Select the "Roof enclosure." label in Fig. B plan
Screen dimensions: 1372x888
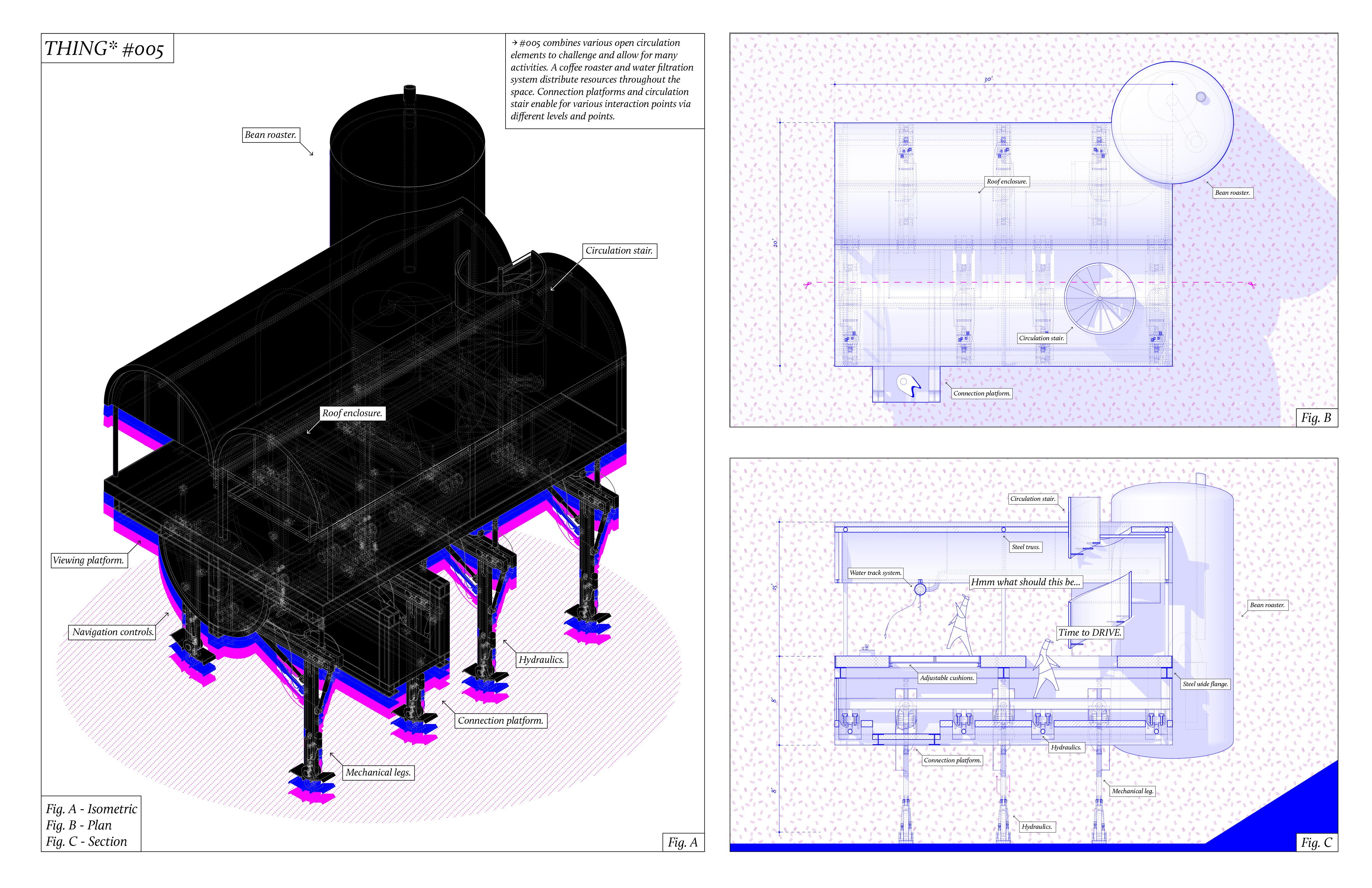[x=1007, y=182]
